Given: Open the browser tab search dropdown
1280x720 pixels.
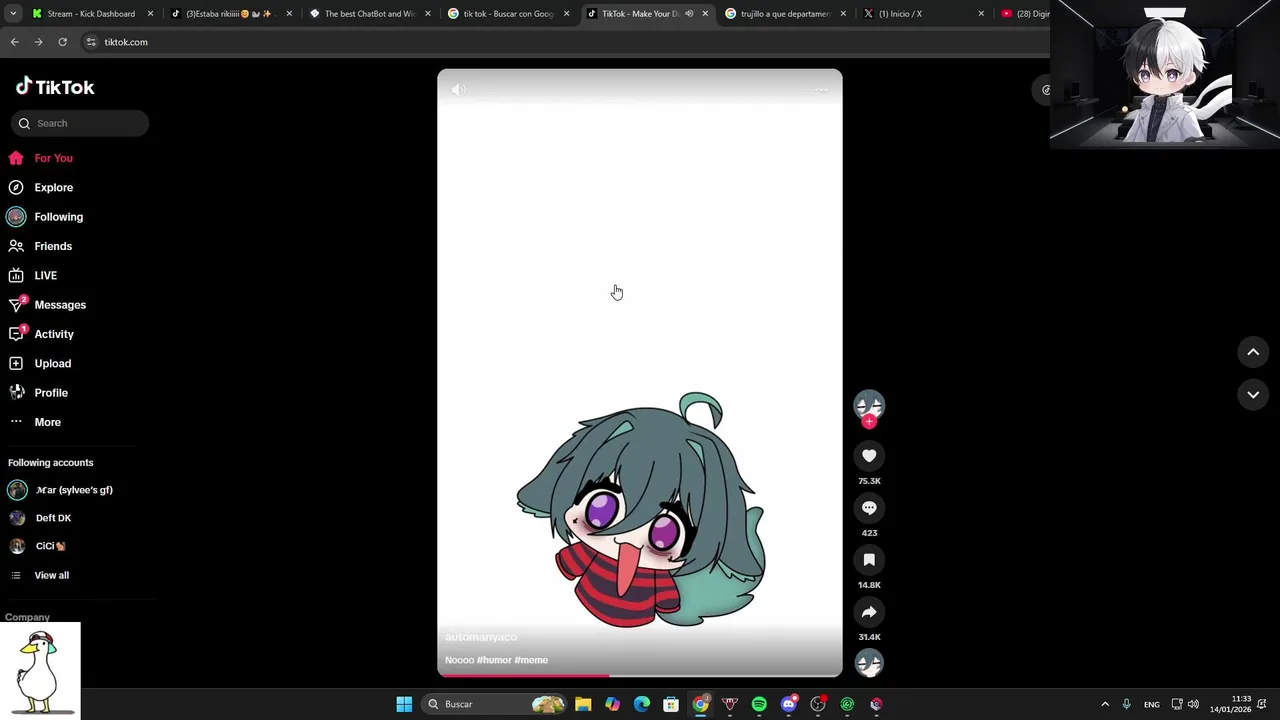Looking at the screenshot, I should tap(13, 14).
